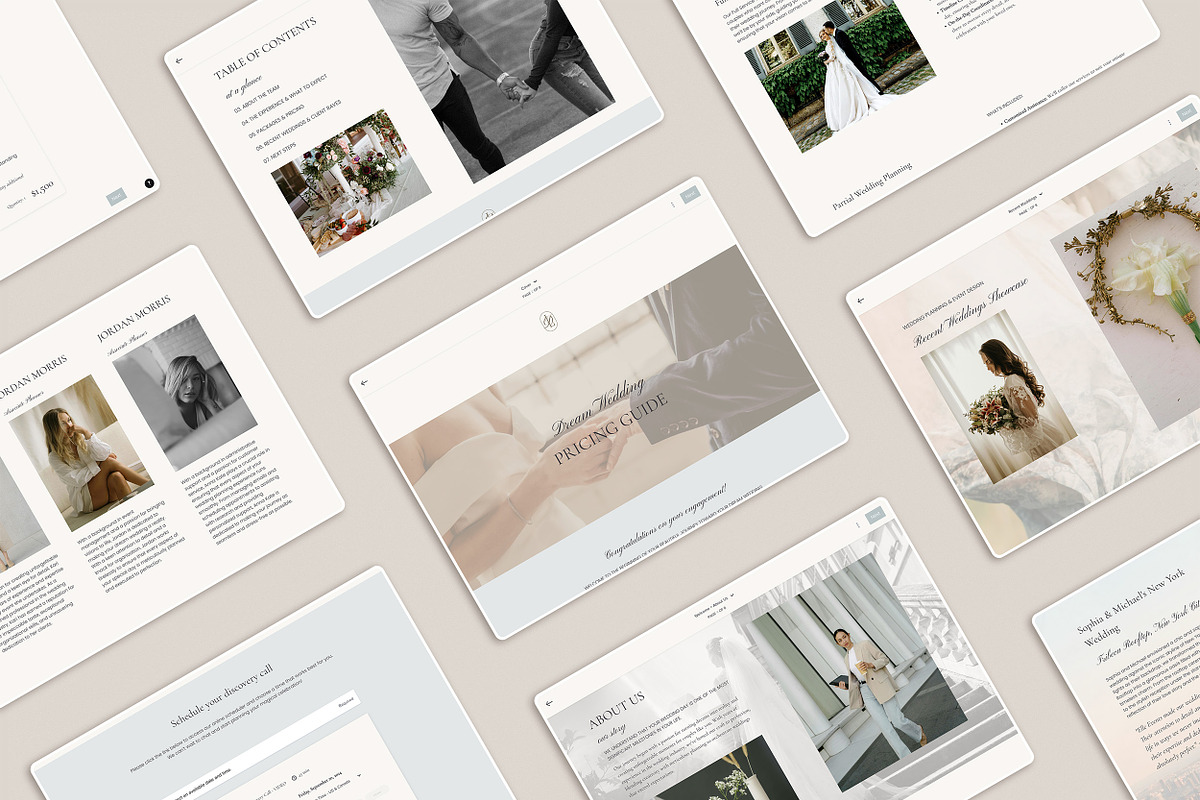The width and height of the screenshot is (1200, 800).
Task: Click 'Congratulations on your engagement!' text
Action: [665, 520]
